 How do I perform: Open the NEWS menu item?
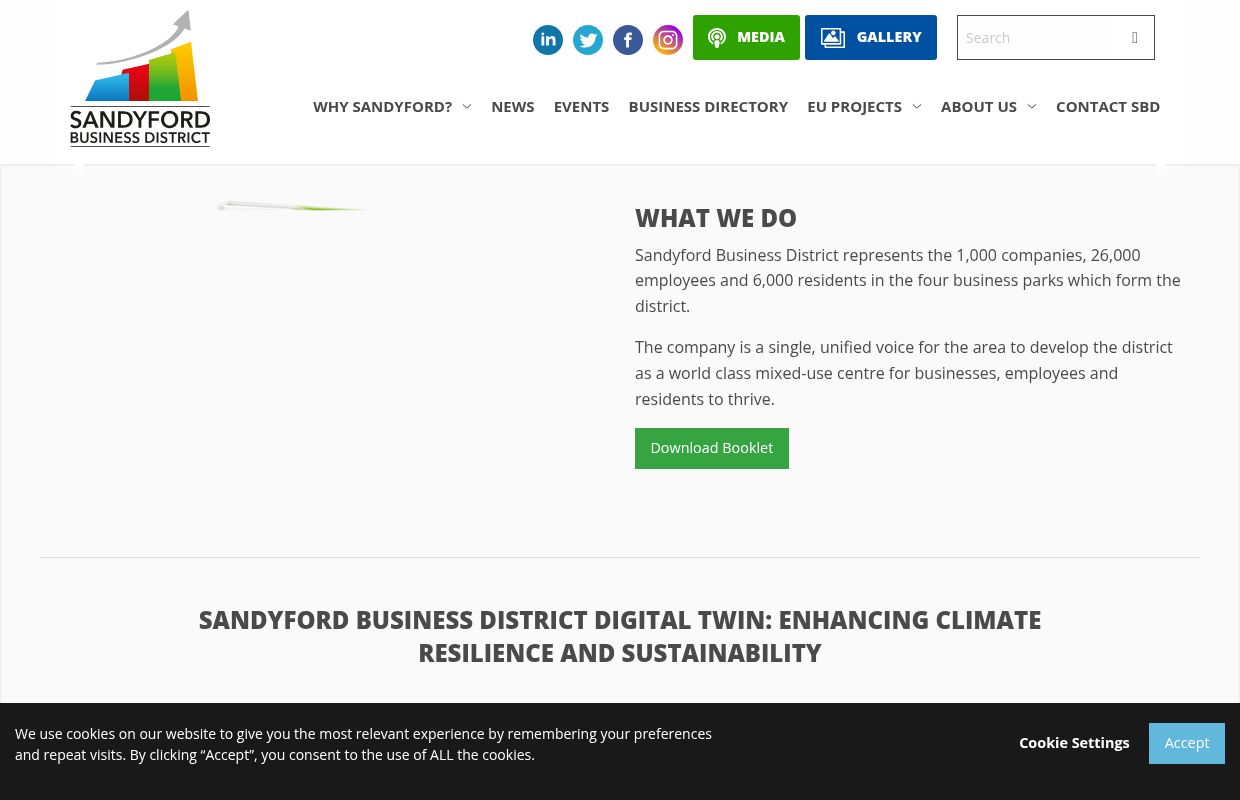click(512, 106)
